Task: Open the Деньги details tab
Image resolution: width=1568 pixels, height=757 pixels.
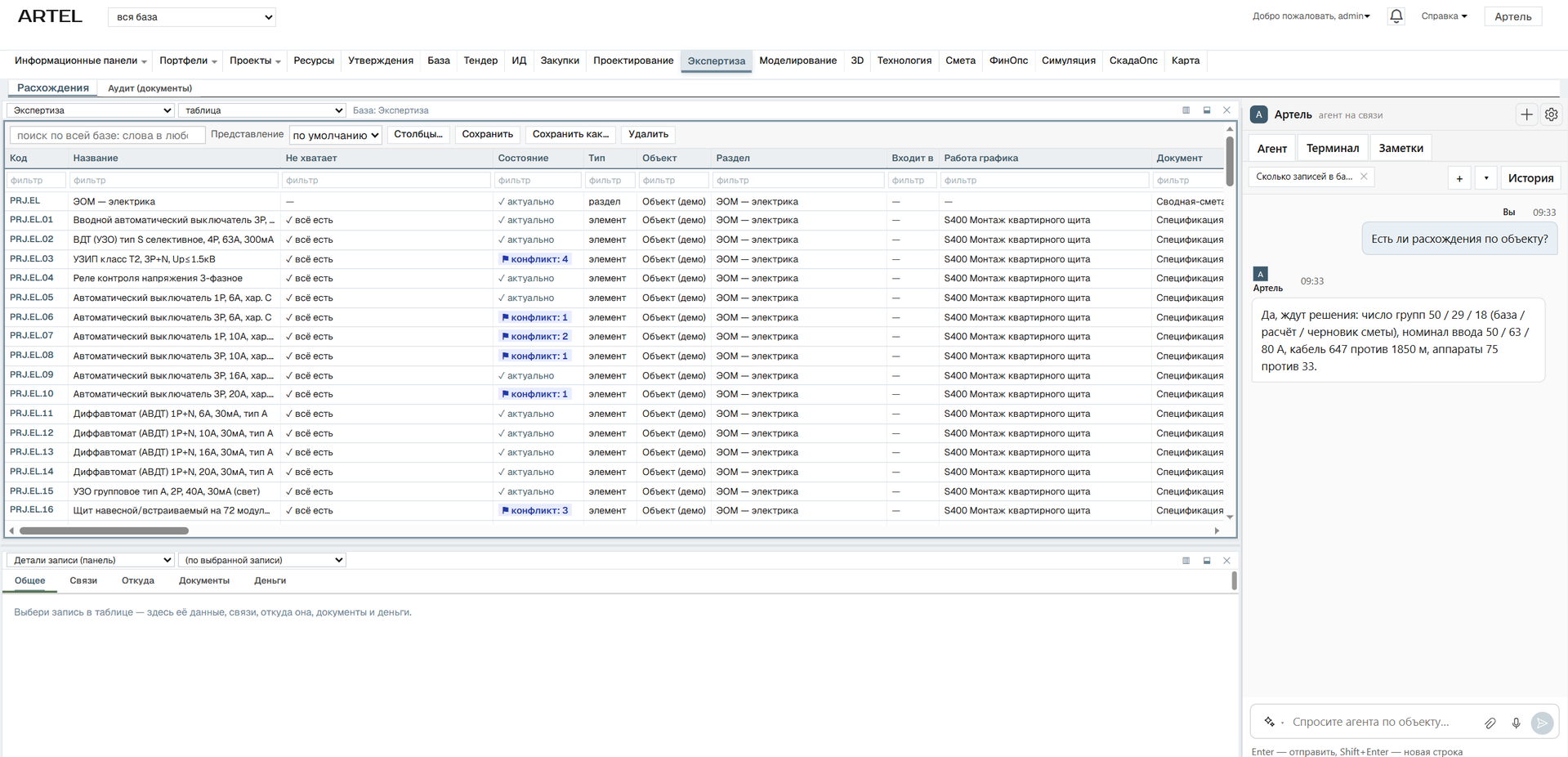Action: tap(270, 580)
